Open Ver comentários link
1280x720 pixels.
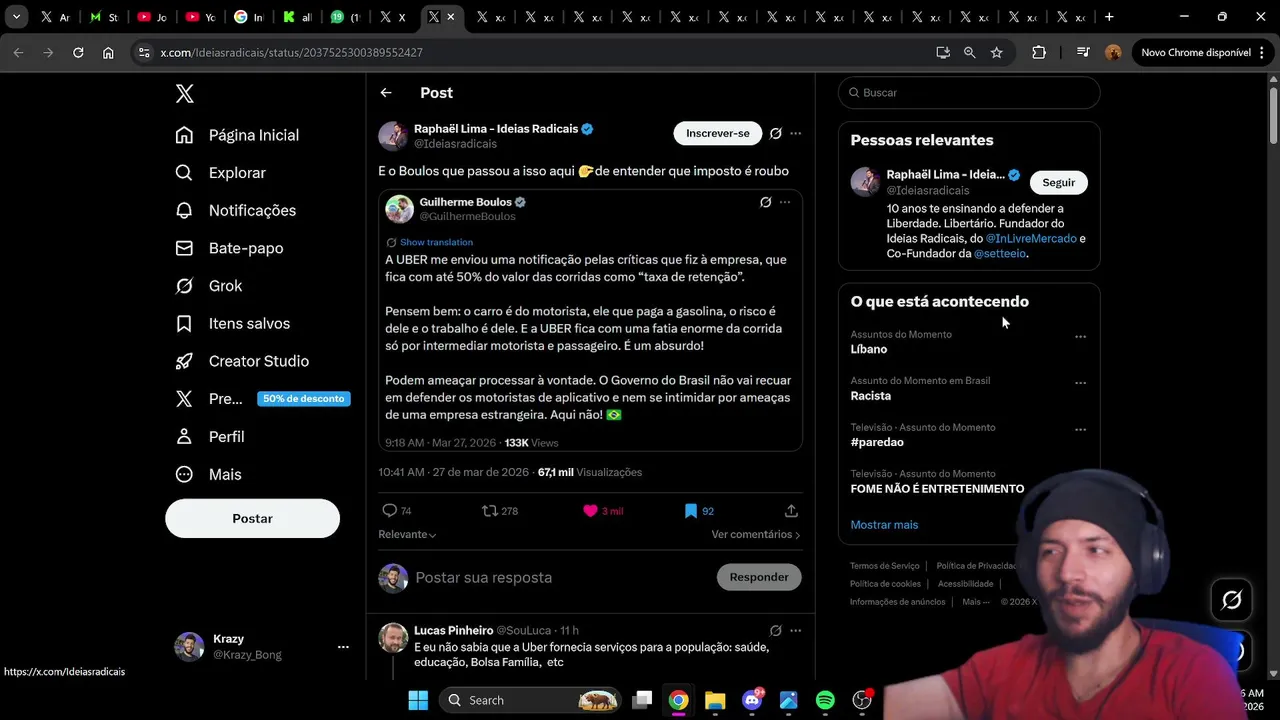(x=756, y=534)
